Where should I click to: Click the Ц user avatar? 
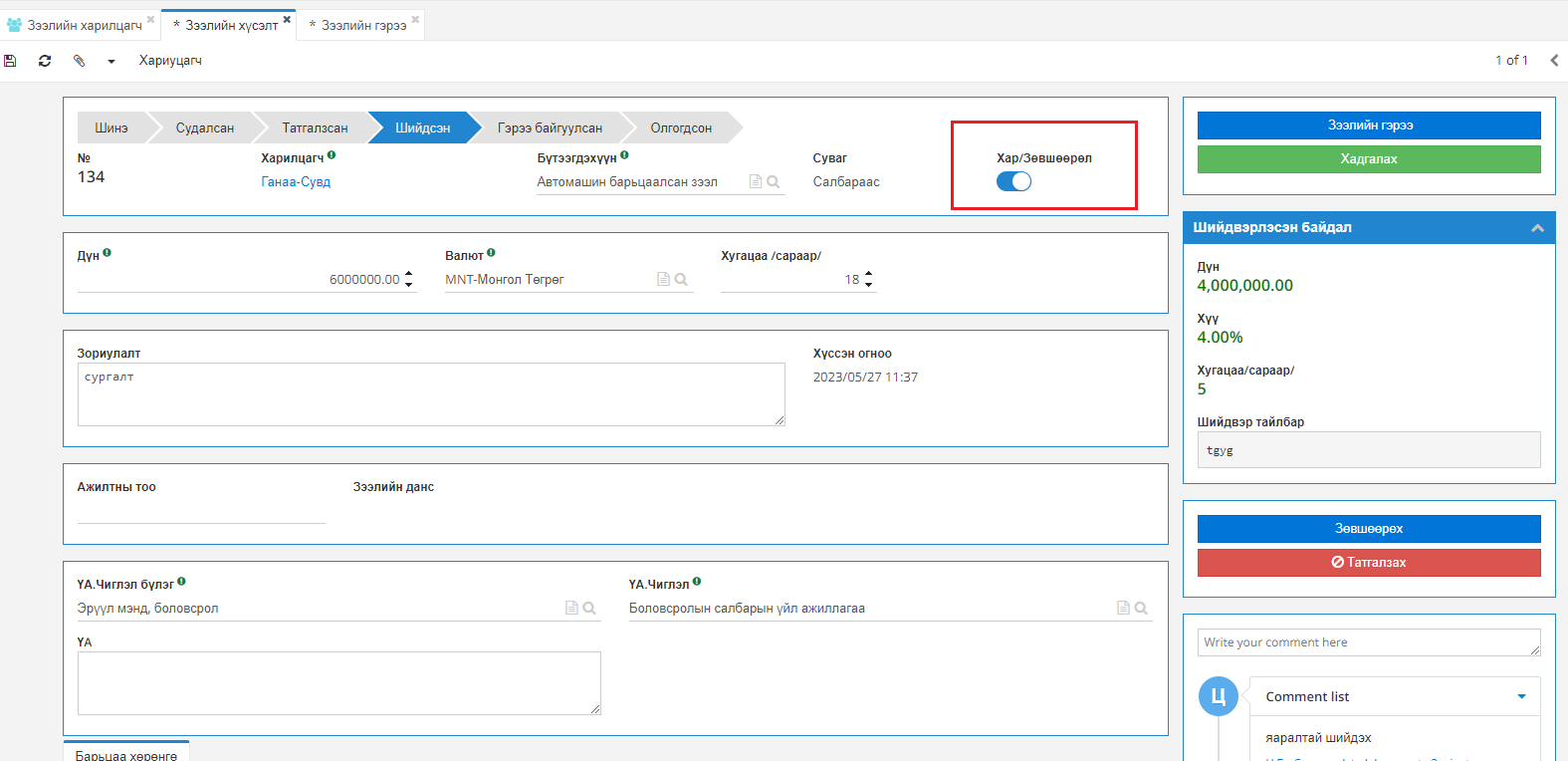(x=1219, y=696)
